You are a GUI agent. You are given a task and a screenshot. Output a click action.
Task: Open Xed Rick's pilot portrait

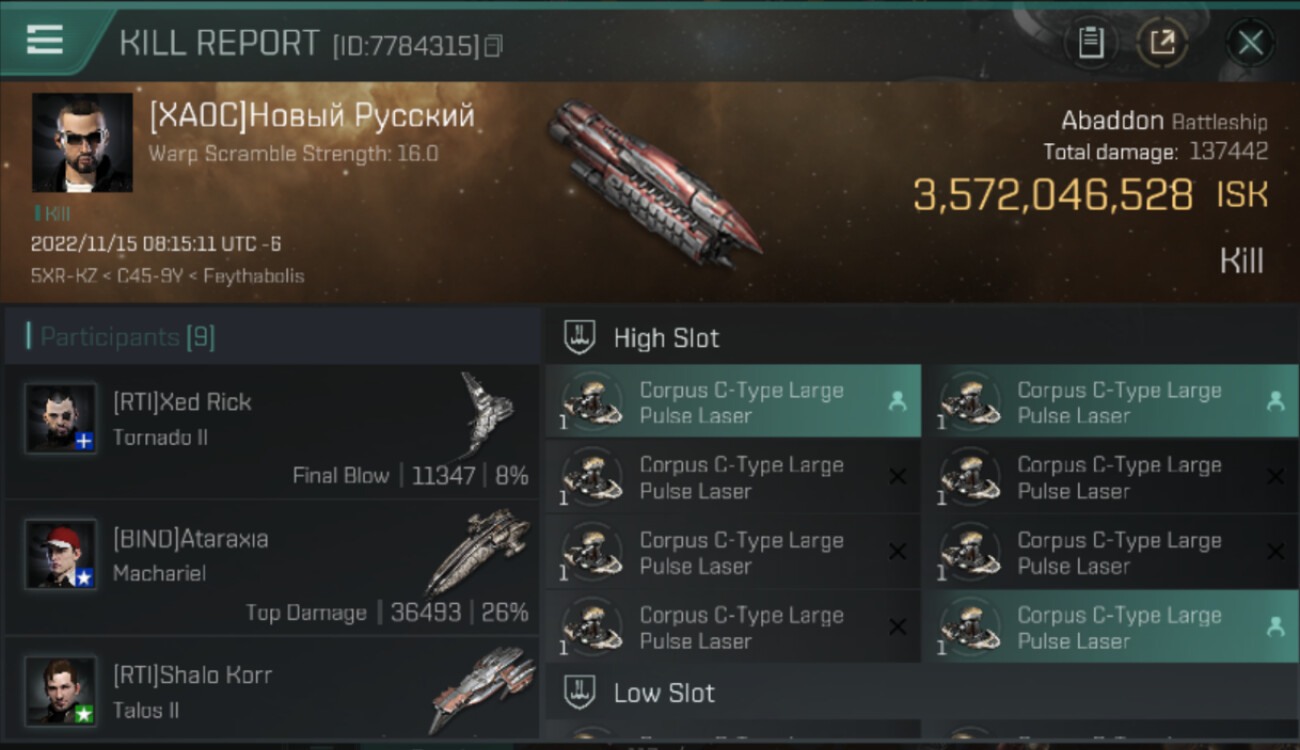(61, 418)
